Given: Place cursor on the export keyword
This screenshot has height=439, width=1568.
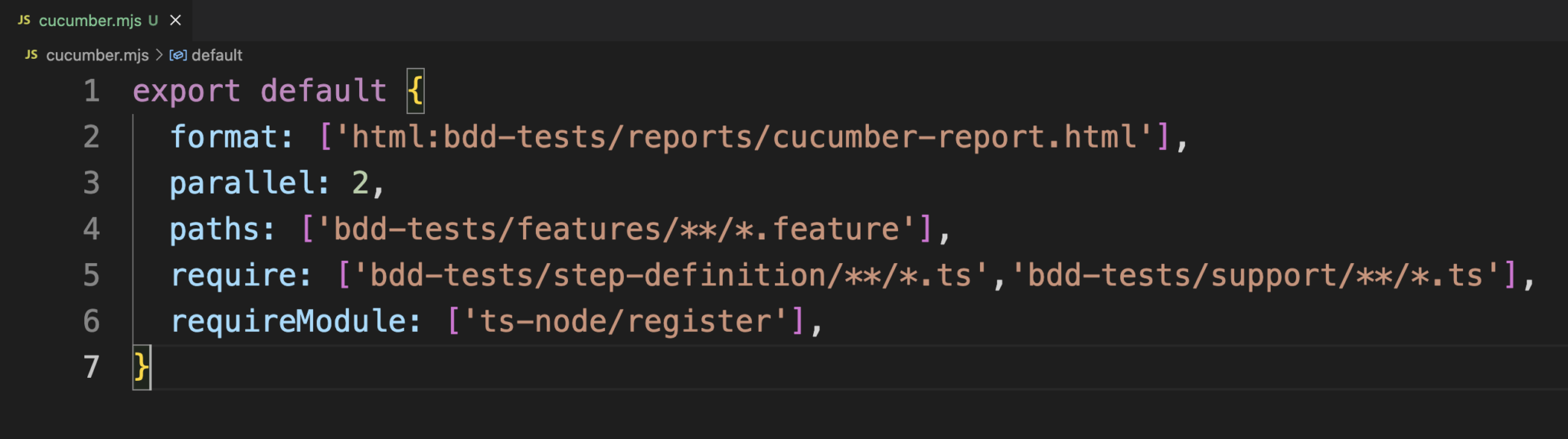Looking at the screenshot, I should click(186, 91).
